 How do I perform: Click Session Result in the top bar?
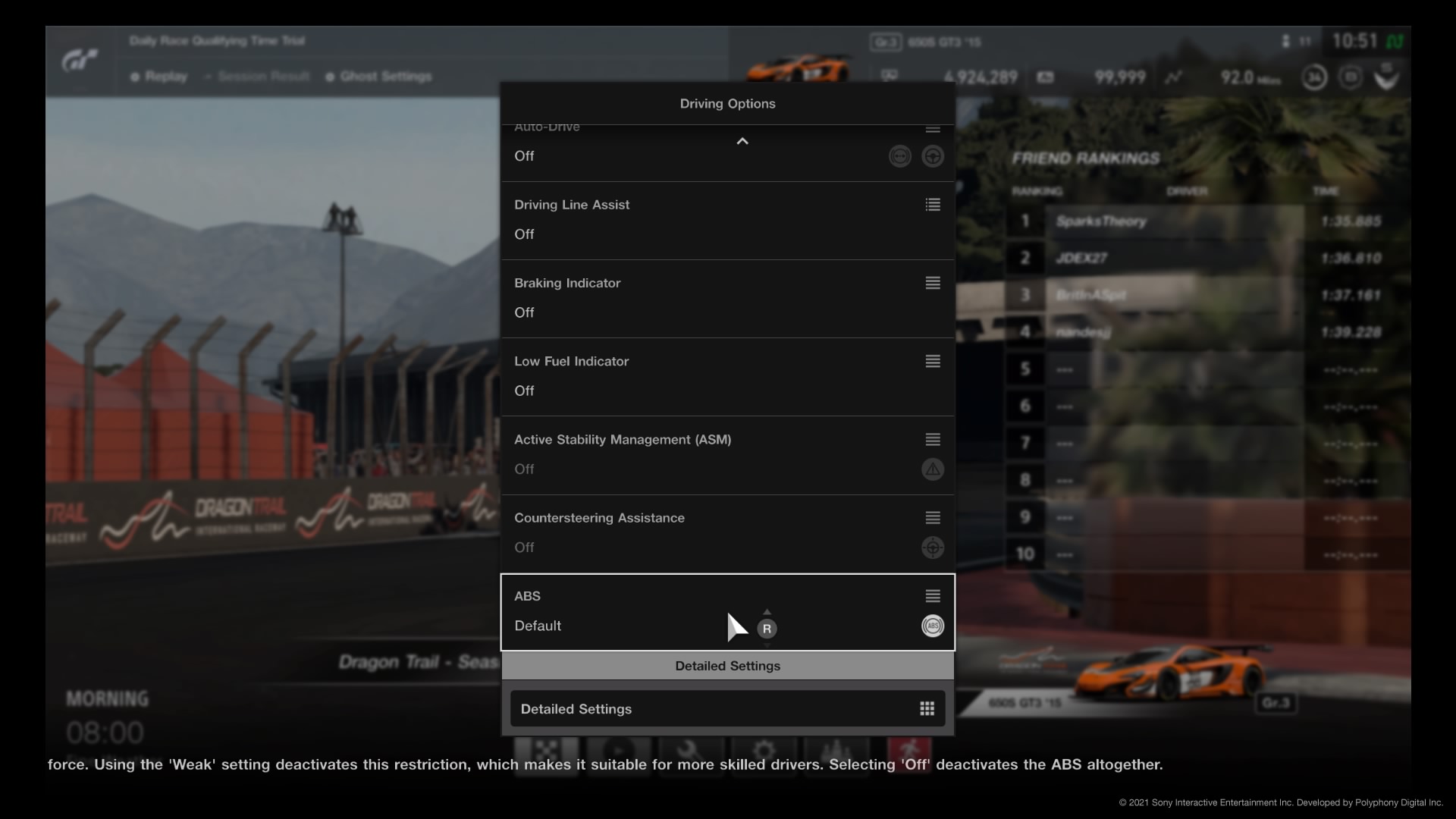[262, 77]
